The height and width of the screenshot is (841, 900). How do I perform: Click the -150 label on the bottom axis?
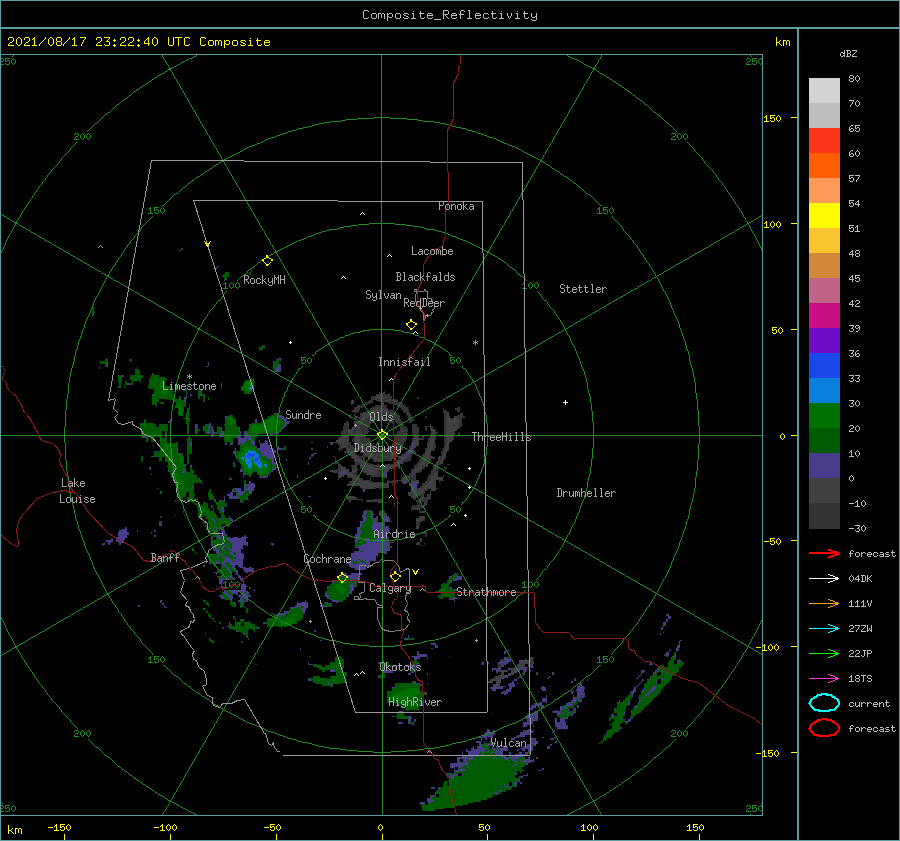pos(59,827)
